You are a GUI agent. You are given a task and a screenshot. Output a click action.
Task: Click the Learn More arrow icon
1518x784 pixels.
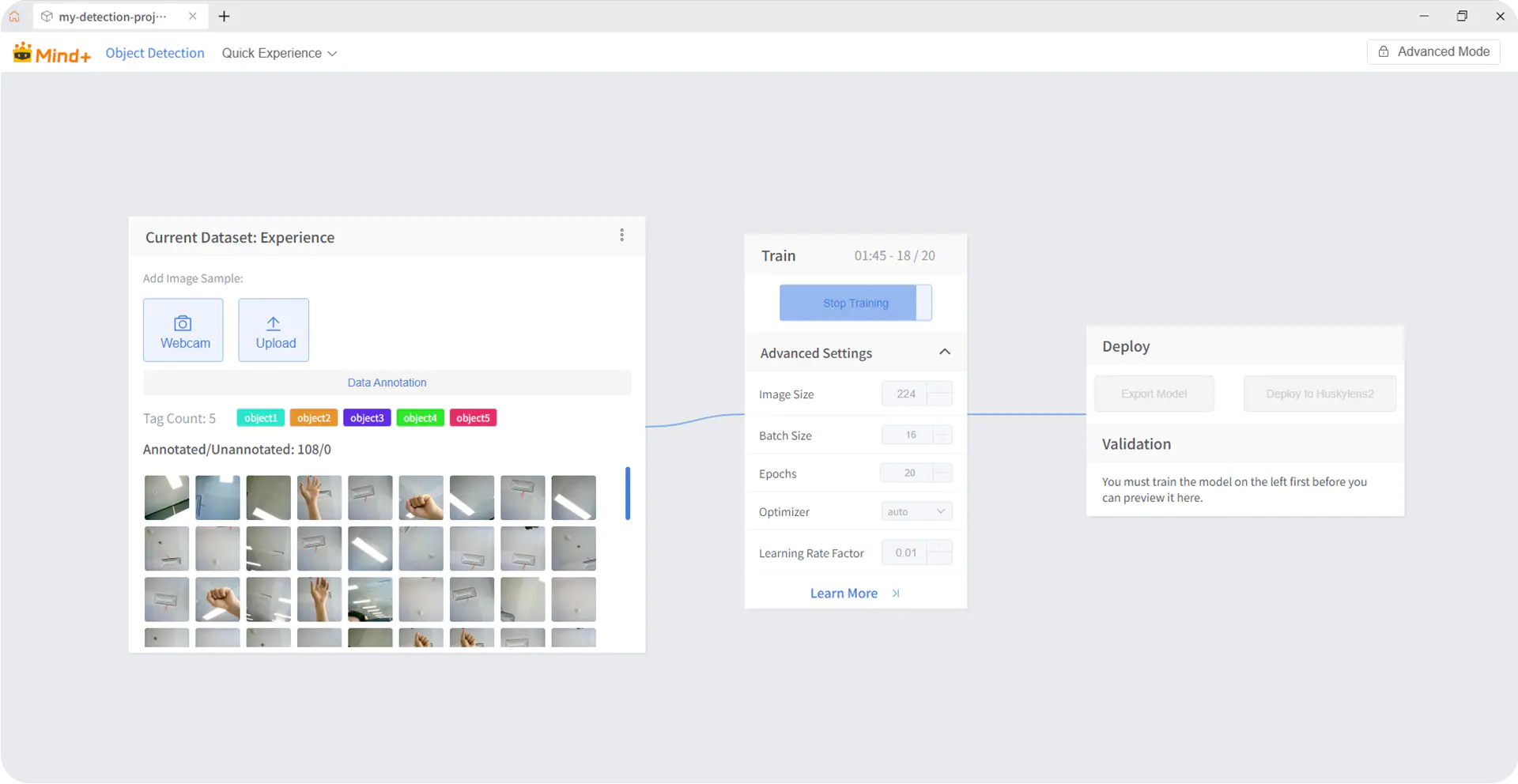(896, 594)
